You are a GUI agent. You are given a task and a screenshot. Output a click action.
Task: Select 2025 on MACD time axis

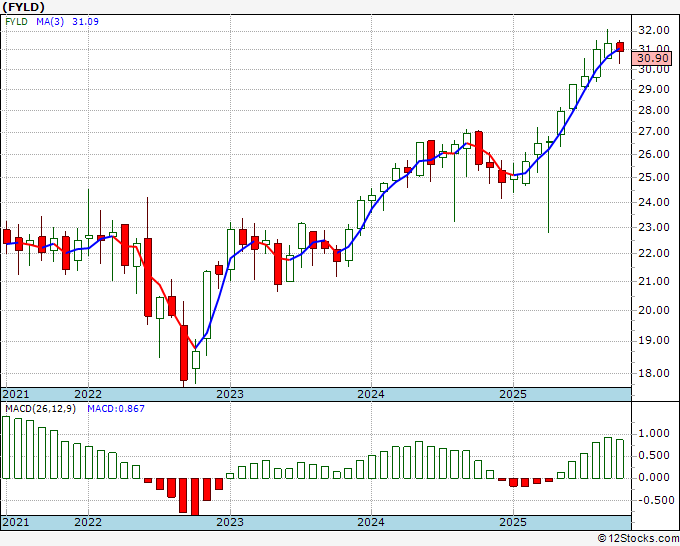(x=513, y=522)
